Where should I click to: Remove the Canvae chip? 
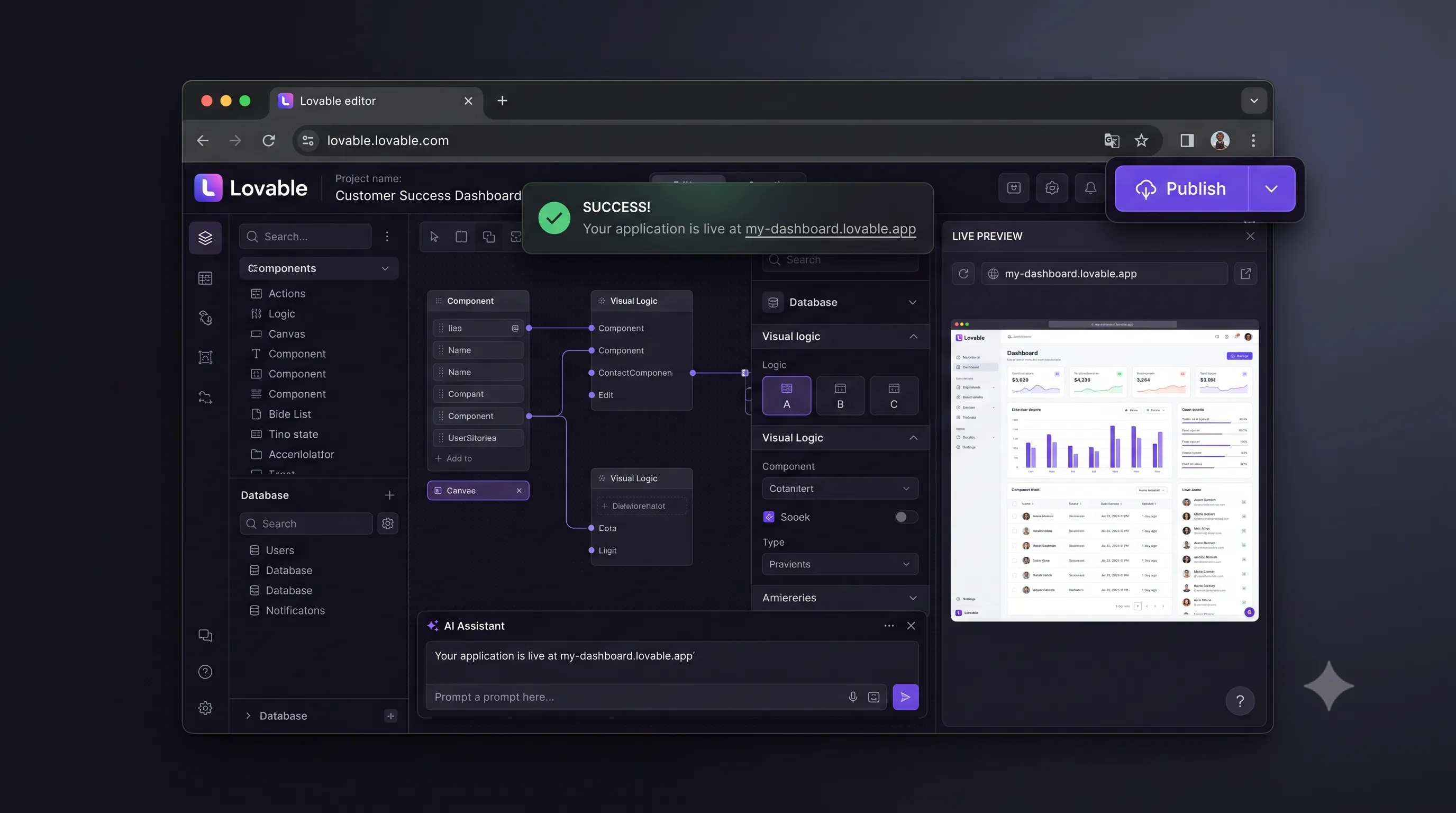coord(519,491)
